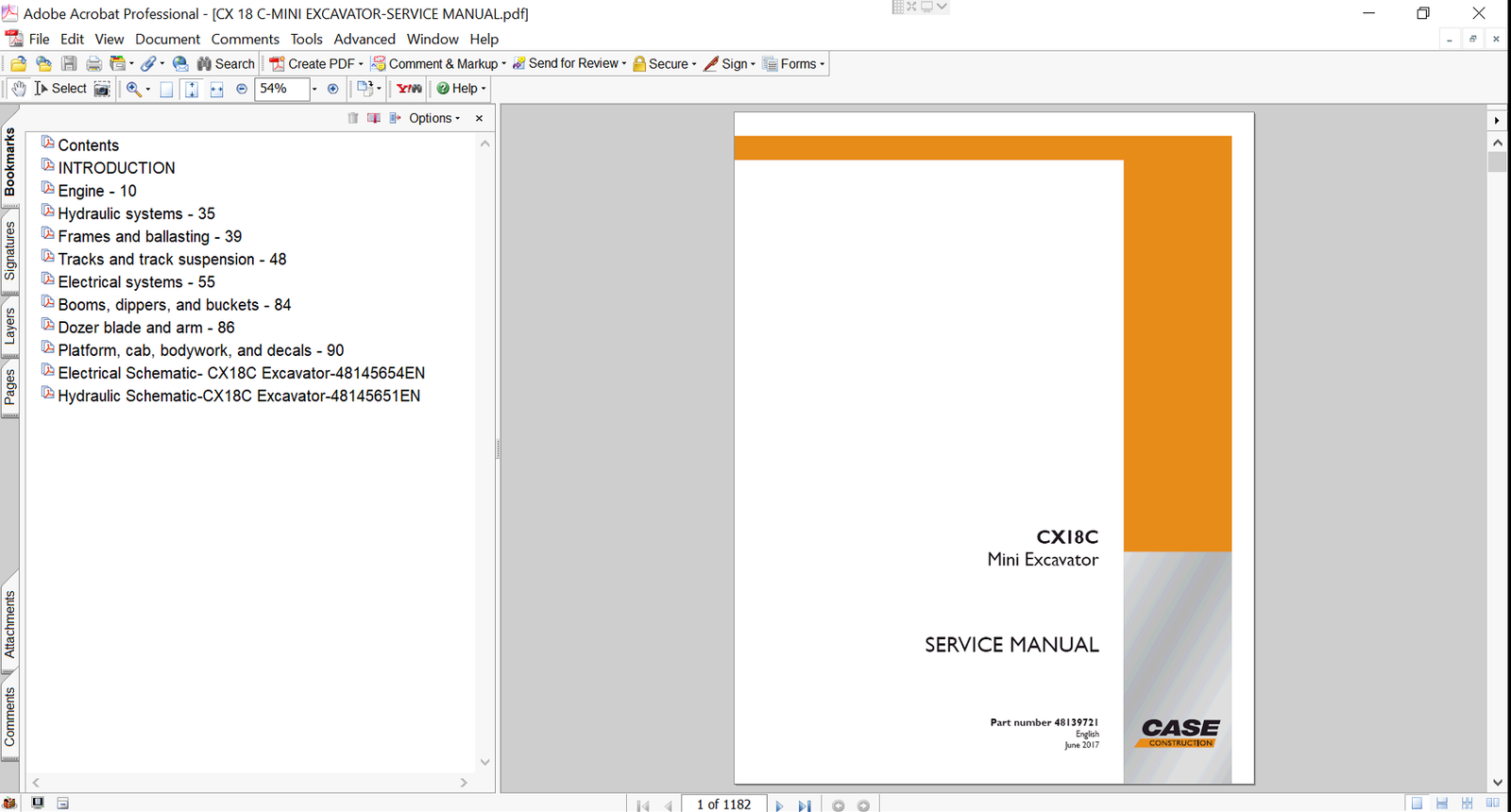Click the Print icon

[93, 64]
